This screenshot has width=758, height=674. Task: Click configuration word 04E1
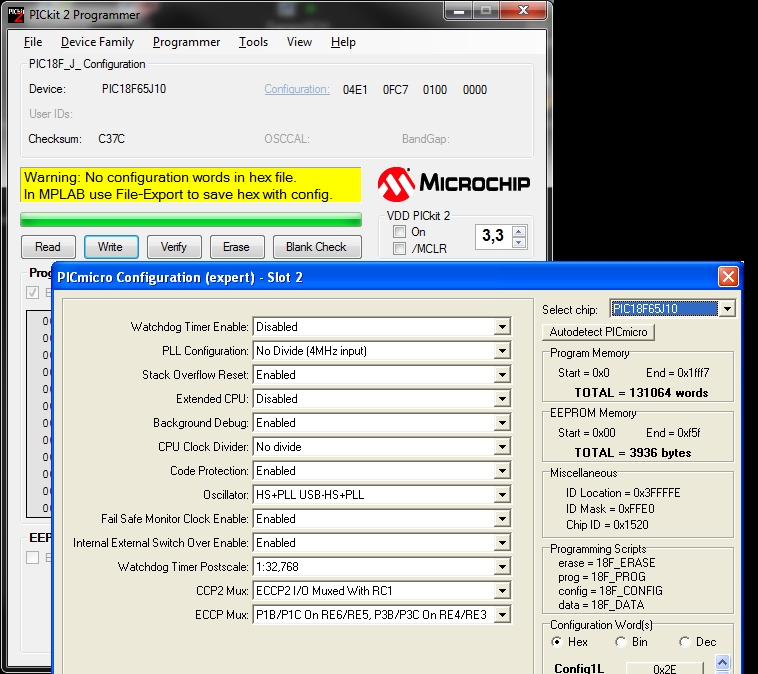tap(355, 90)
